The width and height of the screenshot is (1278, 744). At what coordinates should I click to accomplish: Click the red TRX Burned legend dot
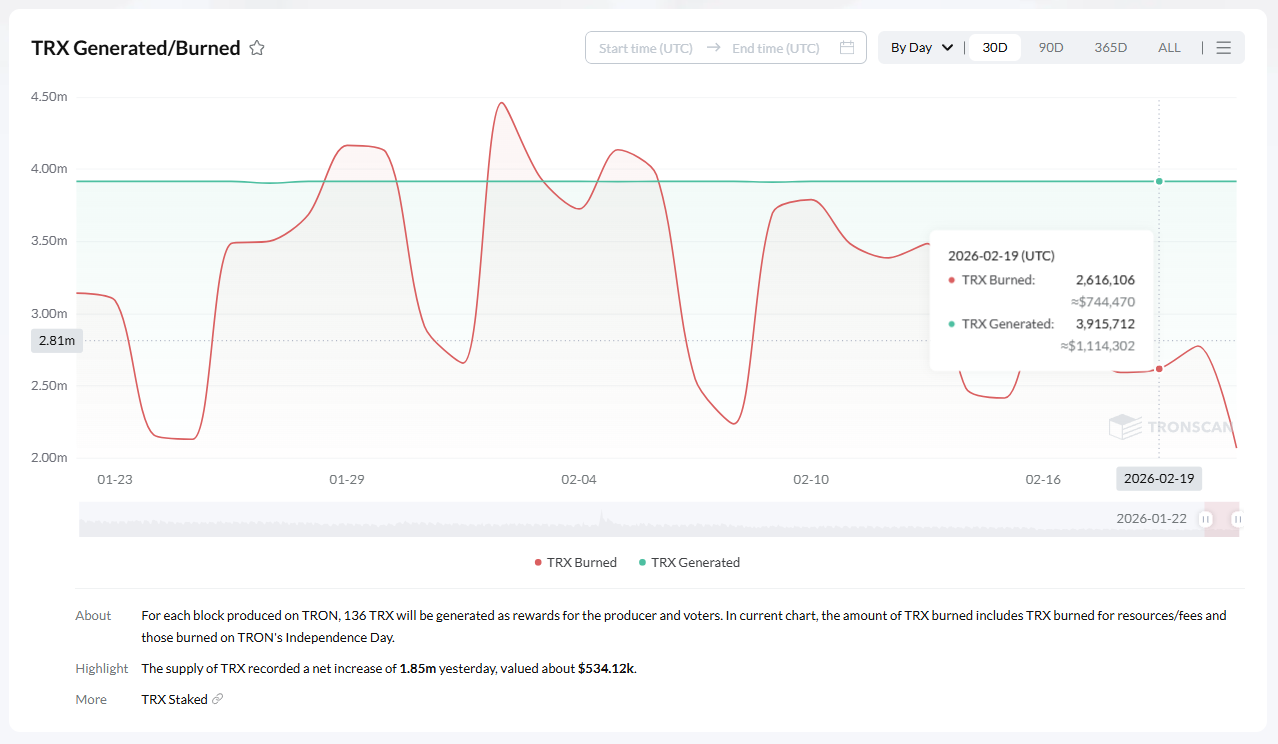(x=538, y=563)
